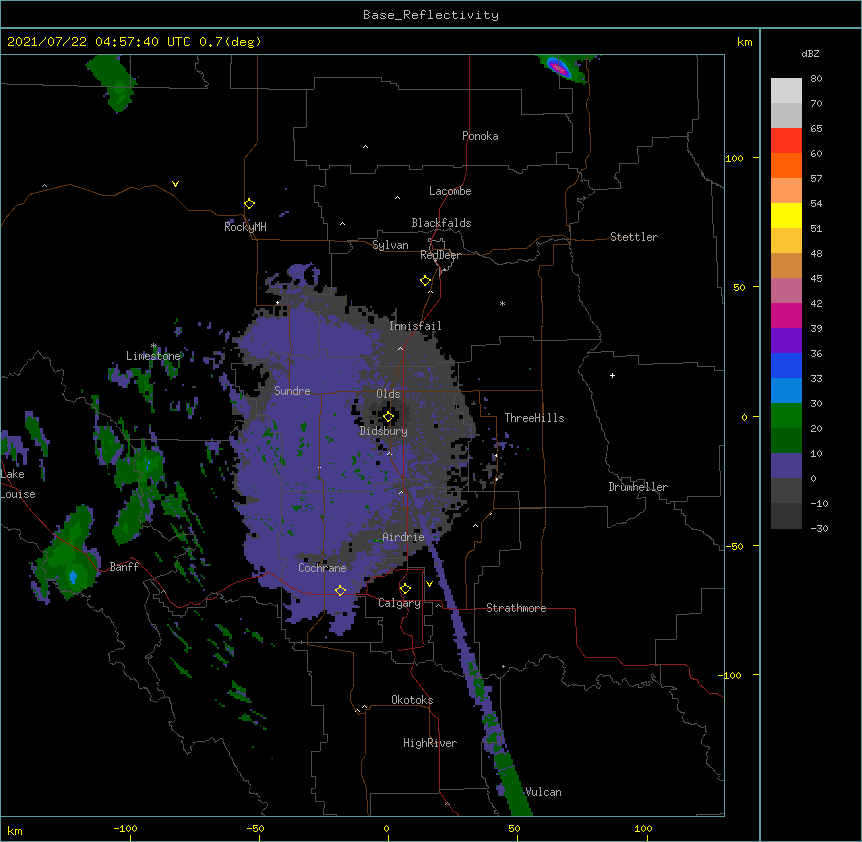Select the yellow diamond marker between Olds and Didsbury
862x842 pixels.
388,417
